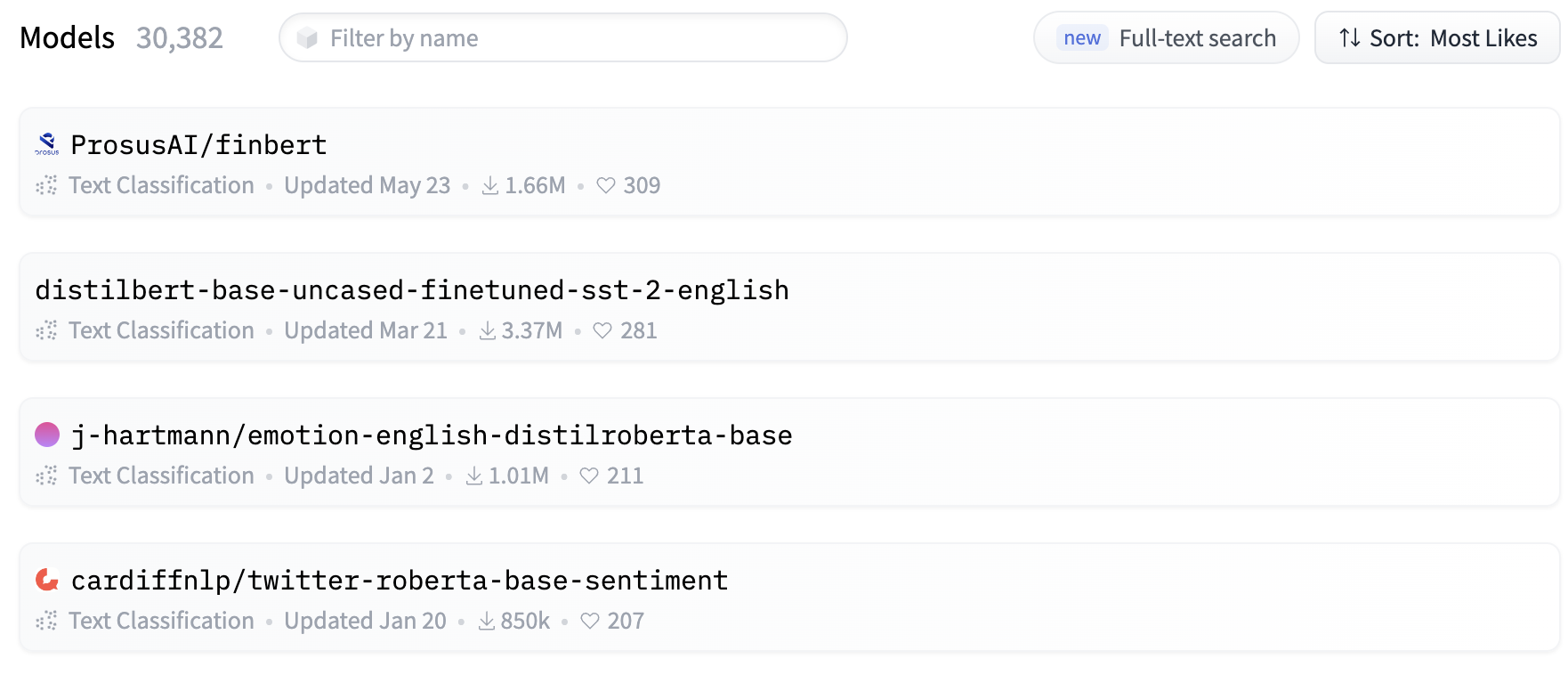Click the cube icon in filter field
Viewport: 1568px width, 675px height.
tap(308, 37)
